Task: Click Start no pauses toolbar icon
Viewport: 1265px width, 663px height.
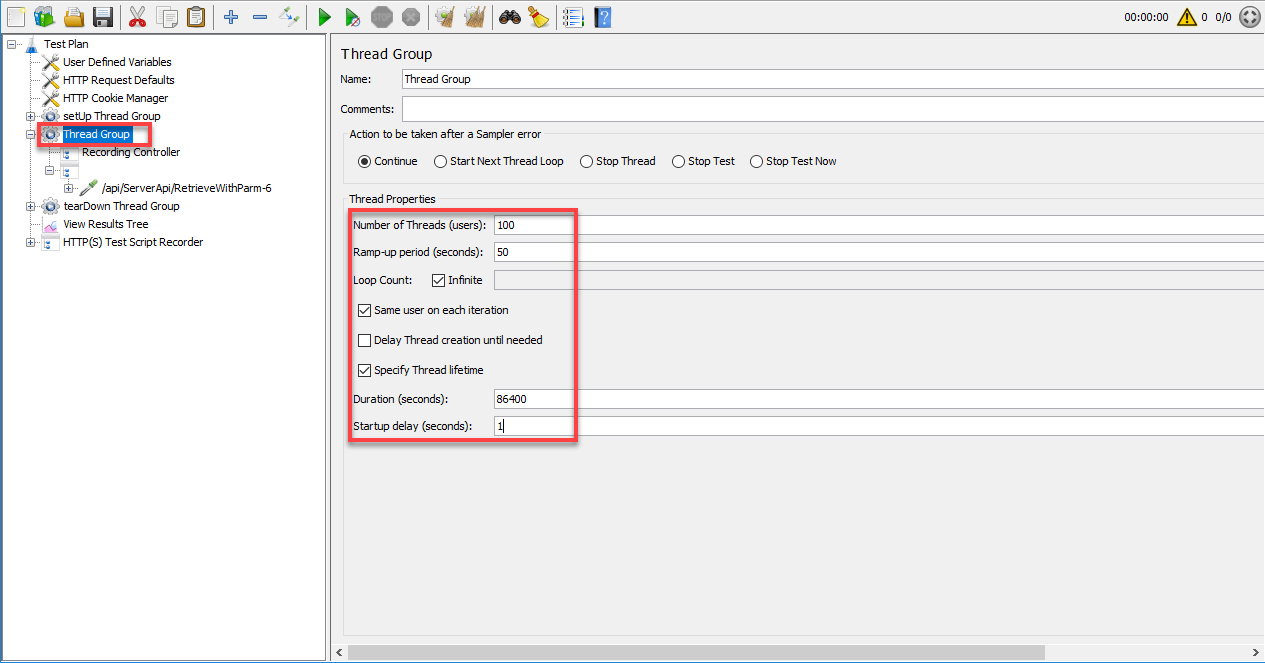Action: 352,17
